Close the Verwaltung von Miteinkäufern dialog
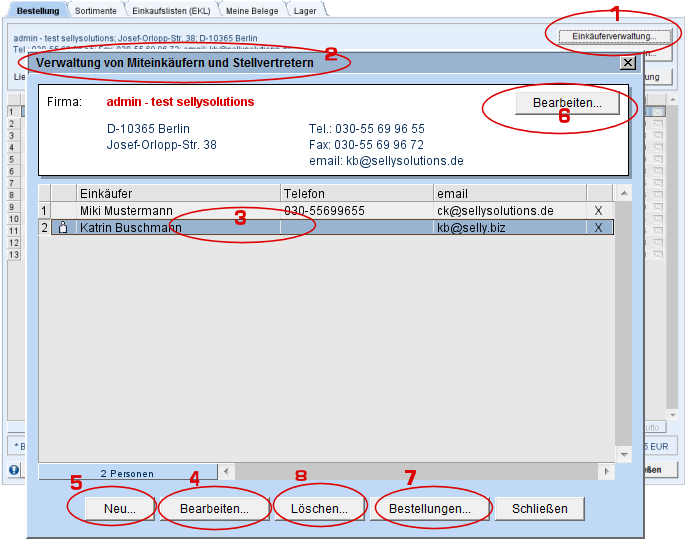 (628, 63)
